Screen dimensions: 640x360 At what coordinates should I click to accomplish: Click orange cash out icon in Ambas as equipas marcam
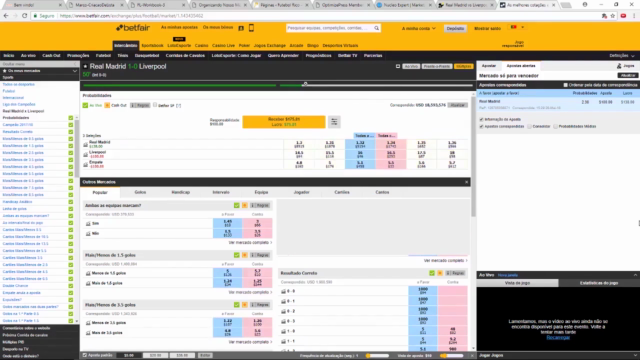[244, 205]
